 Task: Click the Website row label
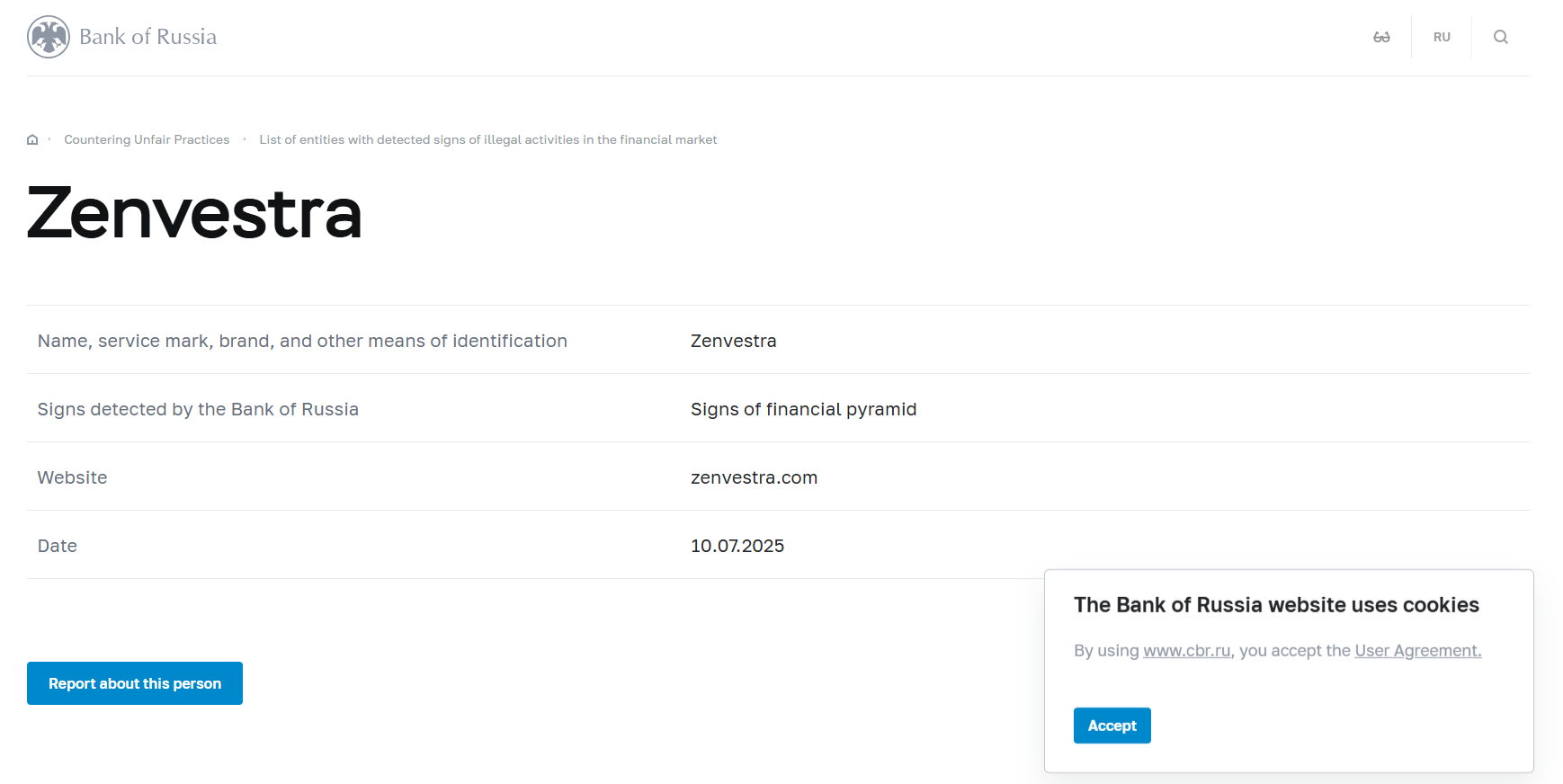pos(72,477)
